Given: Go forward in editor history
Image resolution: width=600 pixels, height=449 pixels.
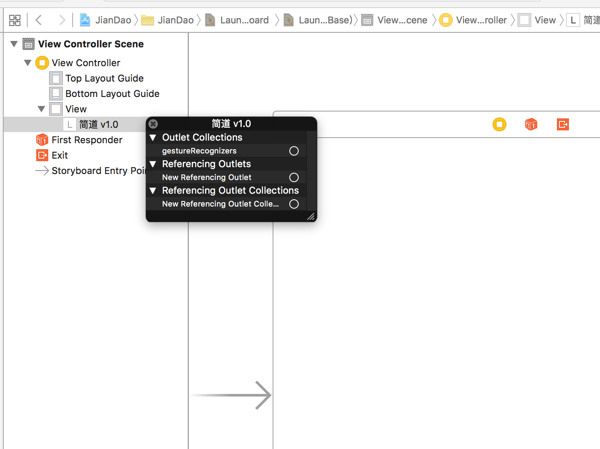Looking at the screenshot, I should point(61,20).
